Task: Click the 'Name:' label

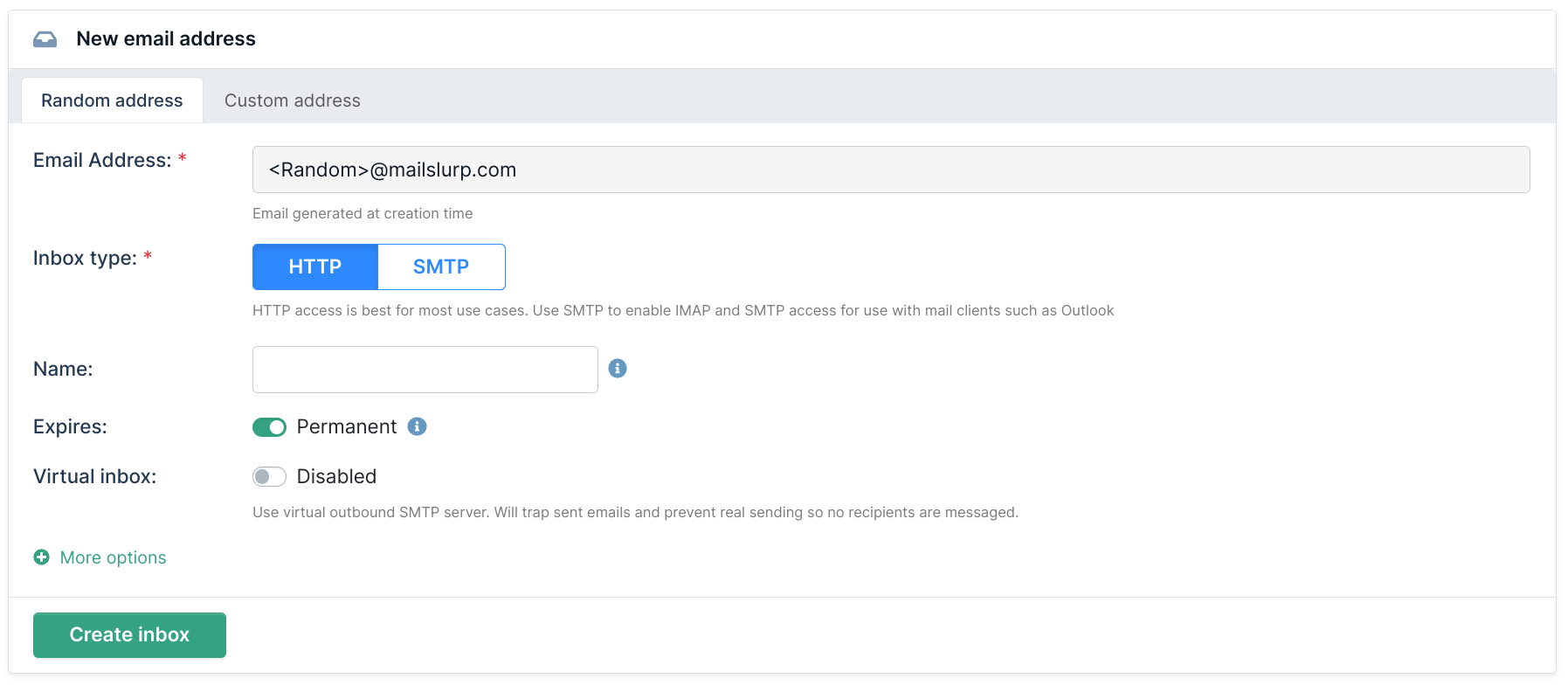Action: [x=63, y=369]
